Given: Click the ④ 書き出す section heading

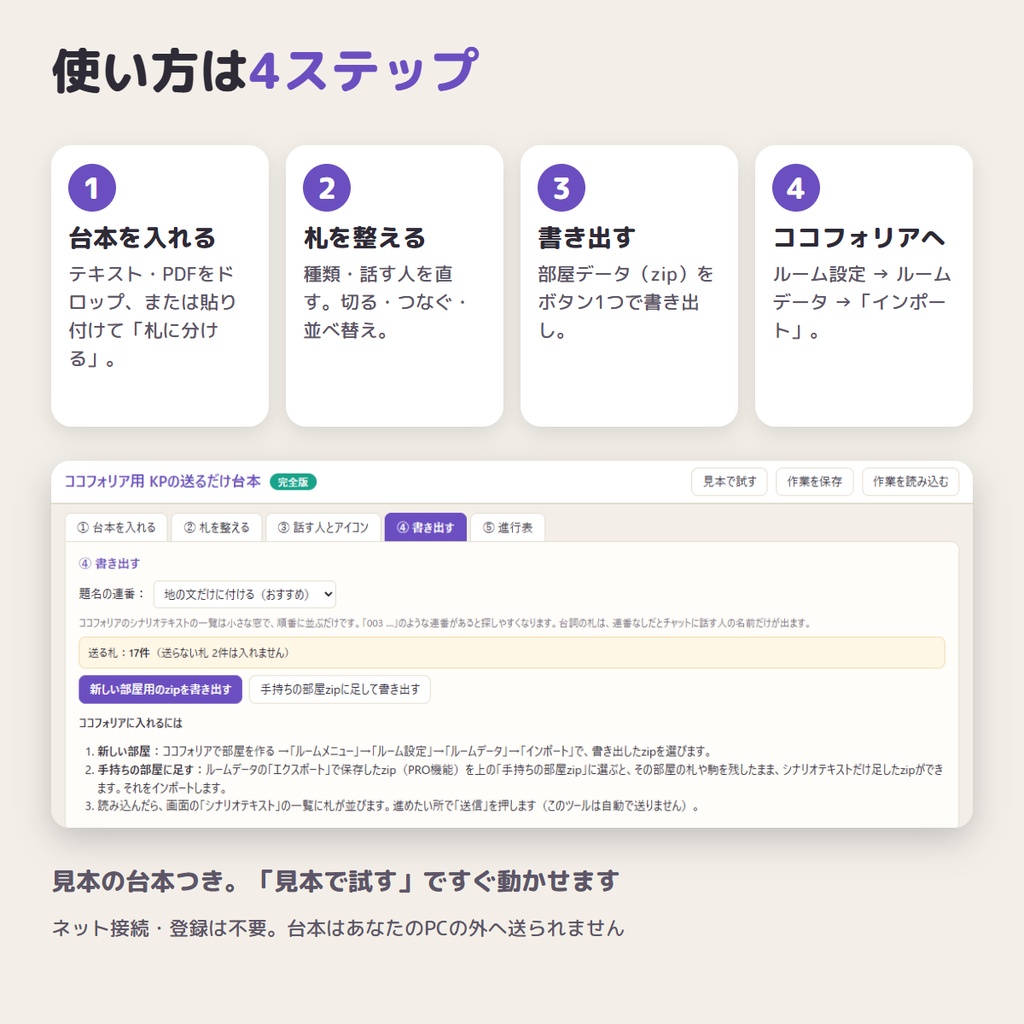Looking at the screenshot, I should coord(109,564).
